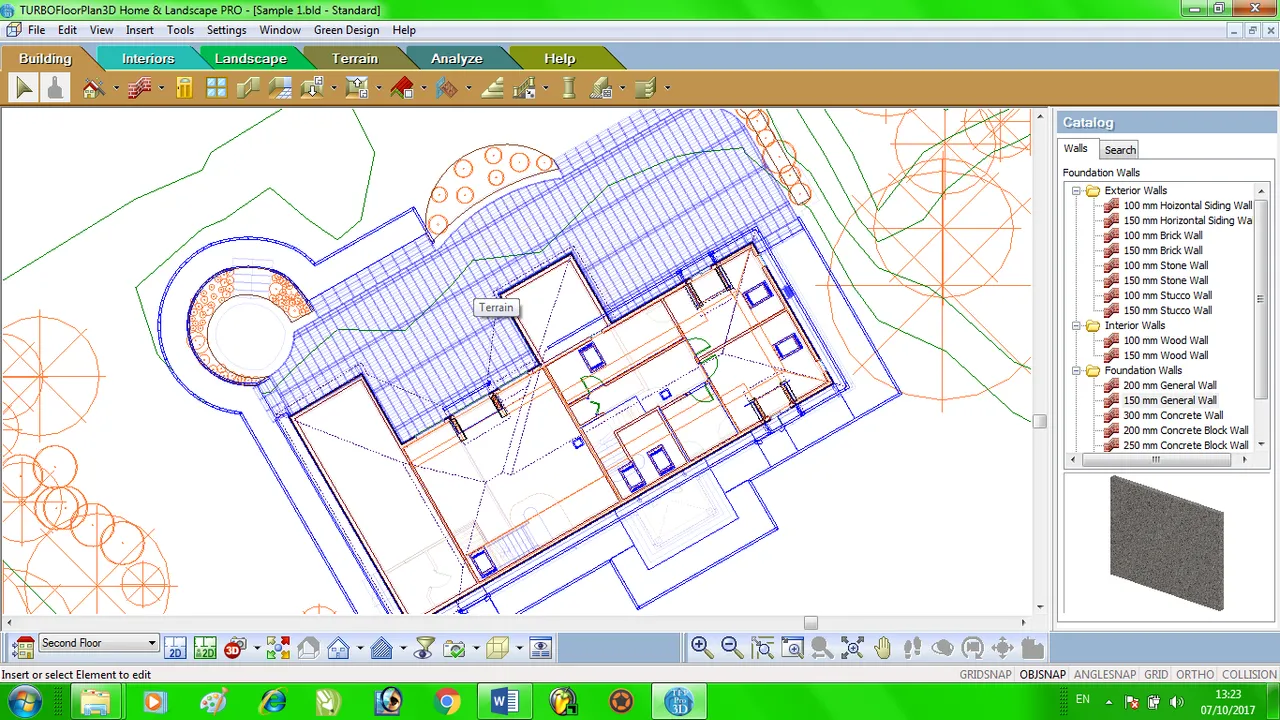Select the railing and stairs tool
This screenshot has width=1280, height=720.
524,88
